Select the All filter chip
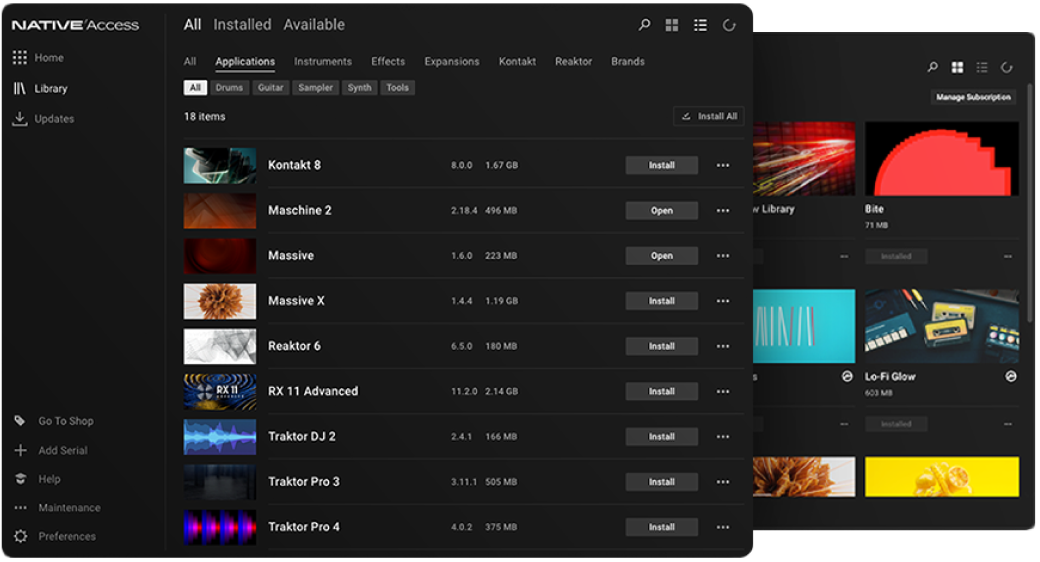 pyautogui.click(x=195, y=88)
